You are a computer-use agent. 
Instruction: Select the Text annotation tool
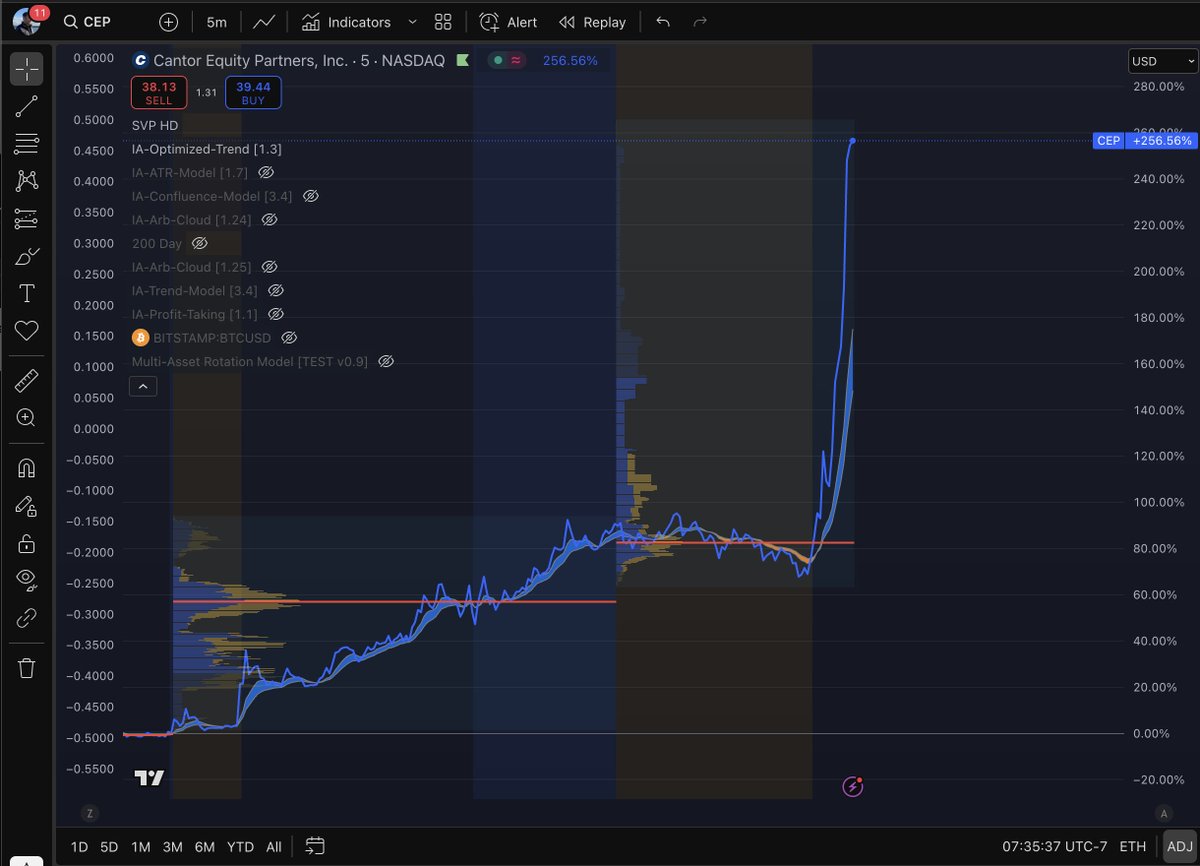(27, 293)
